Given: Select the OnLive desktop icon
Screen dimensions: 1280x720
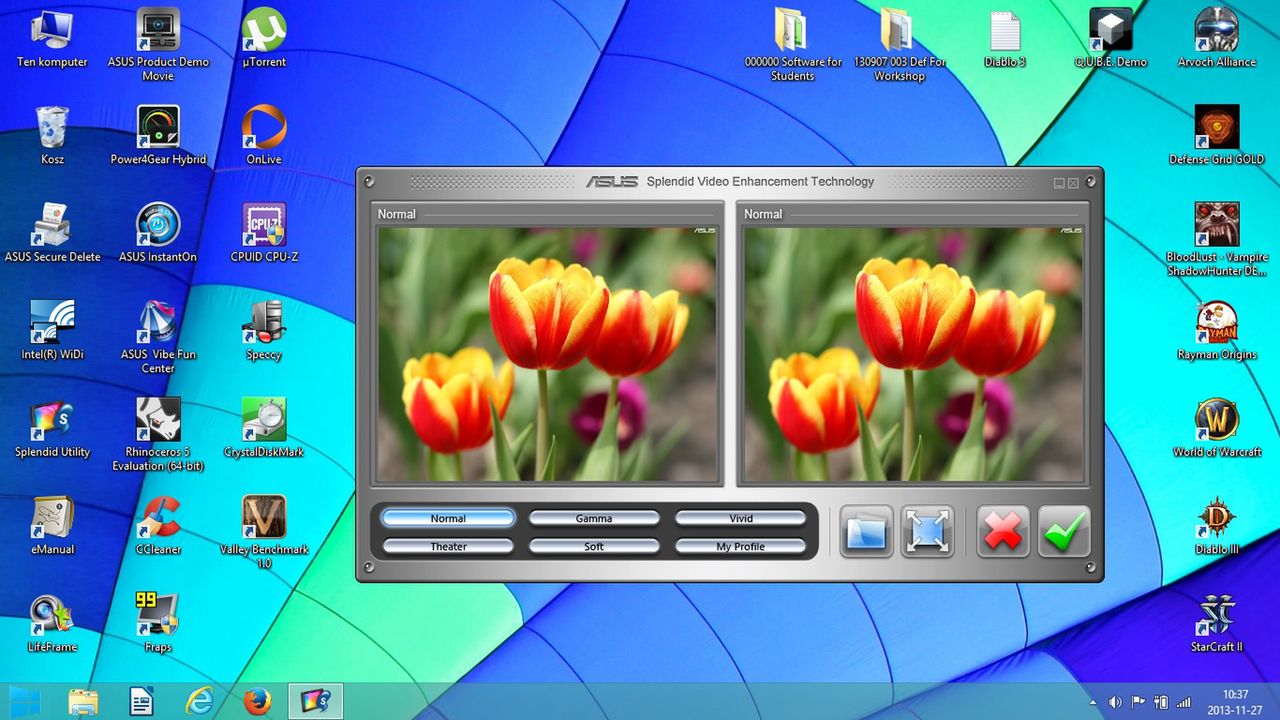Looking at the screenshot, I should coord(264,136).
